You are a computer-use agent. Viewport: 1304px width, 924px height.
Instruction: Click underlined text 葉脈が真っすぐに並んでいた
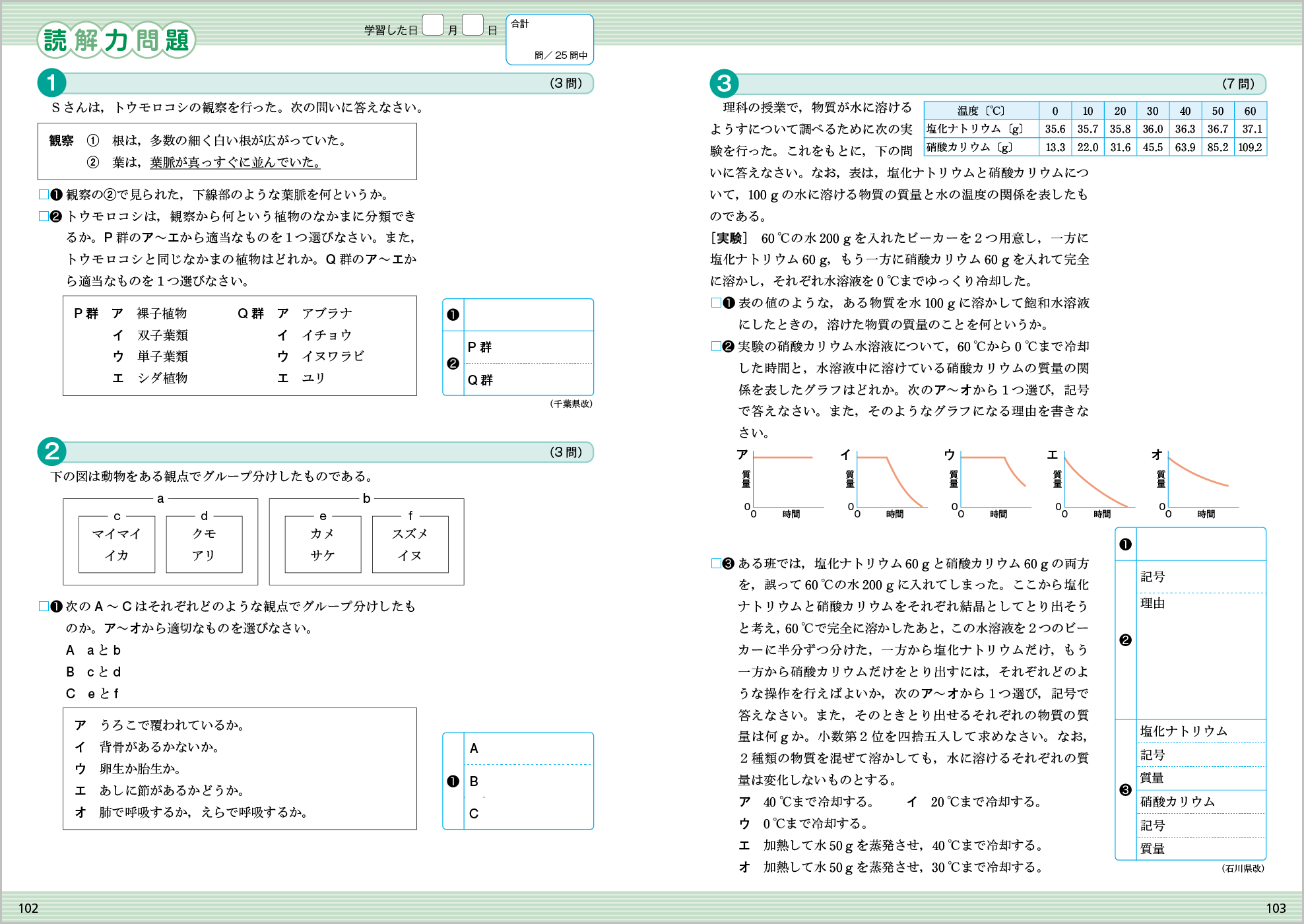235,162
